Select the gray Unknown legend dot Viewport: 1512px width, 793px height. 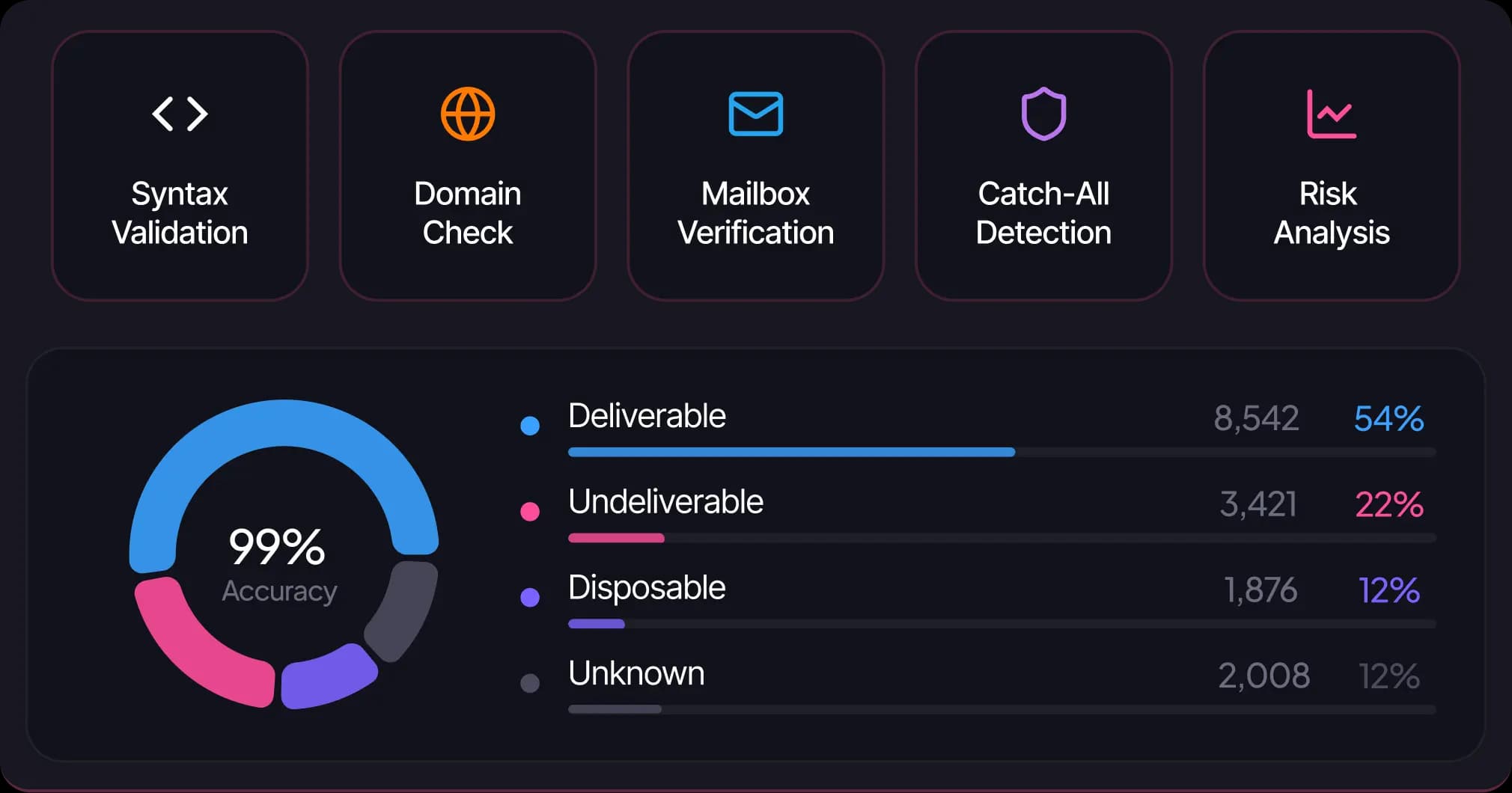point(530,683)
